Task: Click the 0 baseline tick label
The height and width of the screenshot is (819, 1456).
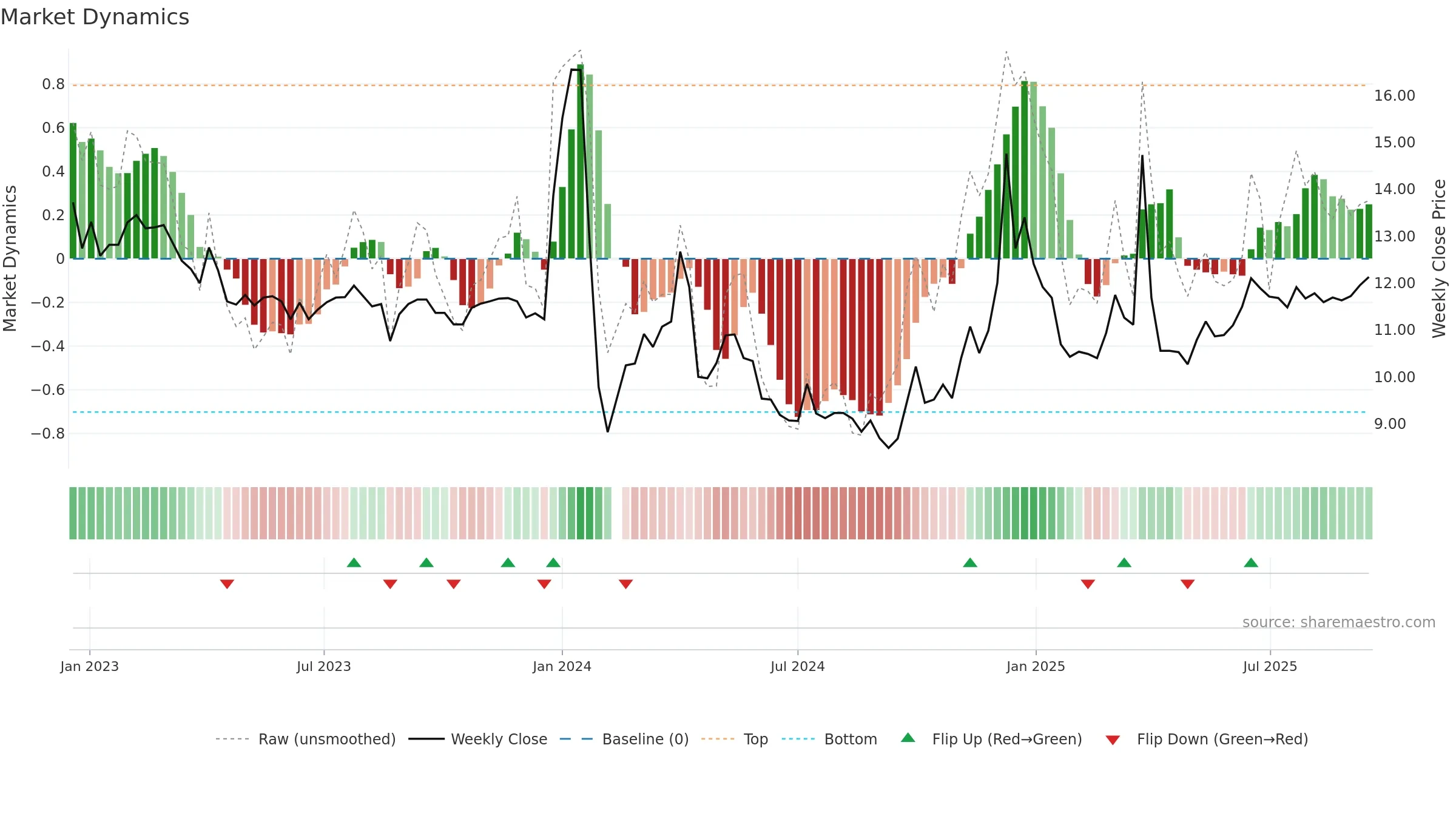Action: tap(60, 259)
